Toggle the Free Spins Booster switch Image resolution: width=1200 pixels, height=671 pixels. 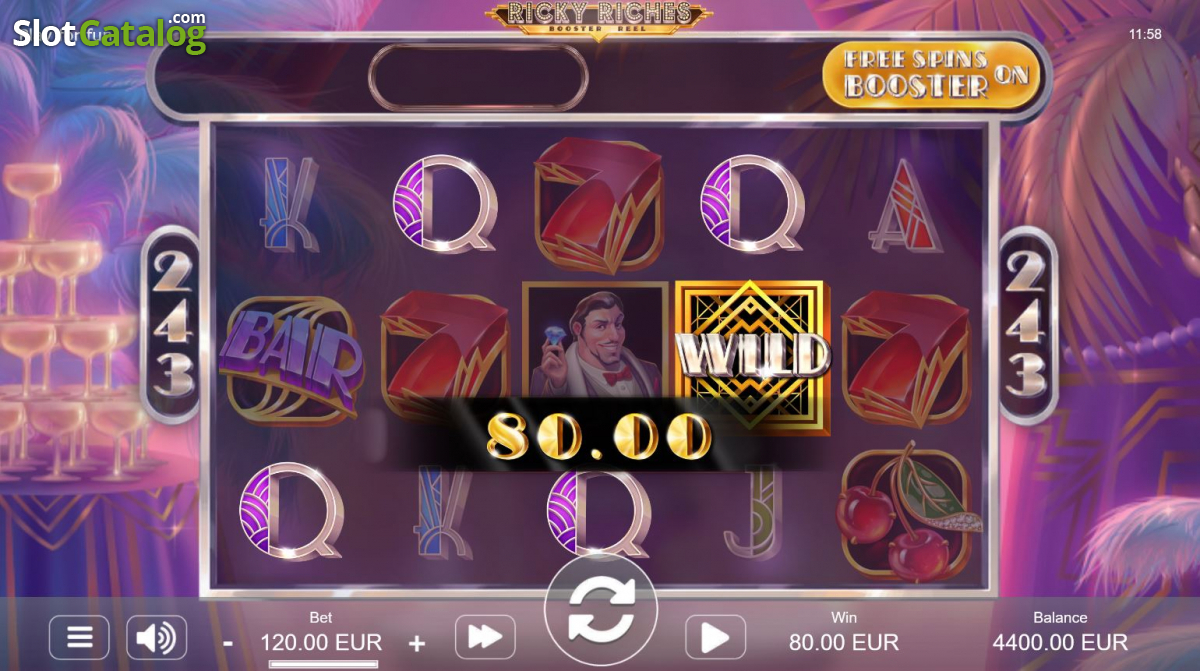(x=931, y=73)
